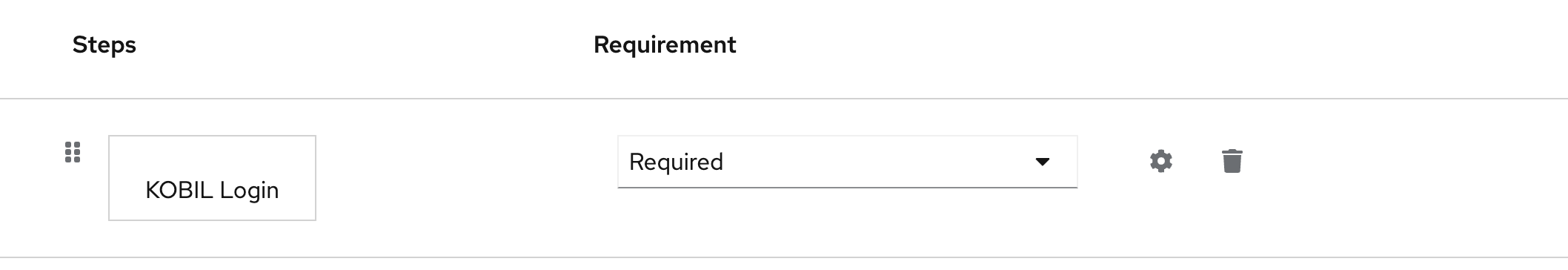Image resolution: width=1568 pixels, height=270 pixels.
Task: Remove execution step with the bin icon
Action: coord(1232,161)
